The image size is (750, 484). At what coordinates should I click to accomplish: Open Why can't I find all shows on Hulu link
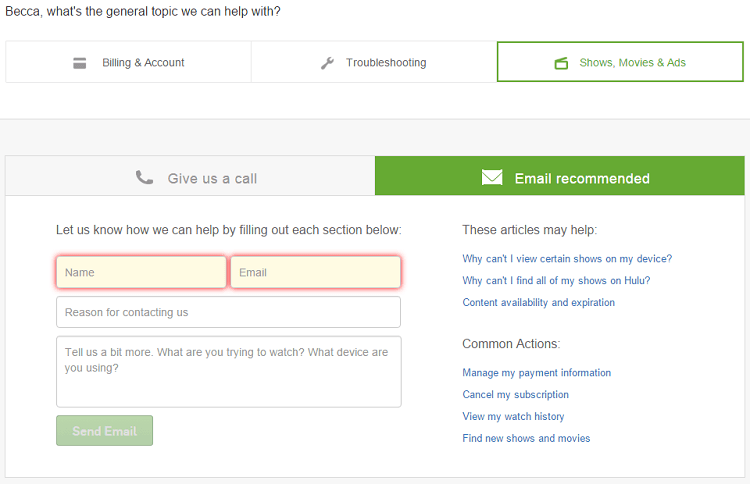[556, 281]
